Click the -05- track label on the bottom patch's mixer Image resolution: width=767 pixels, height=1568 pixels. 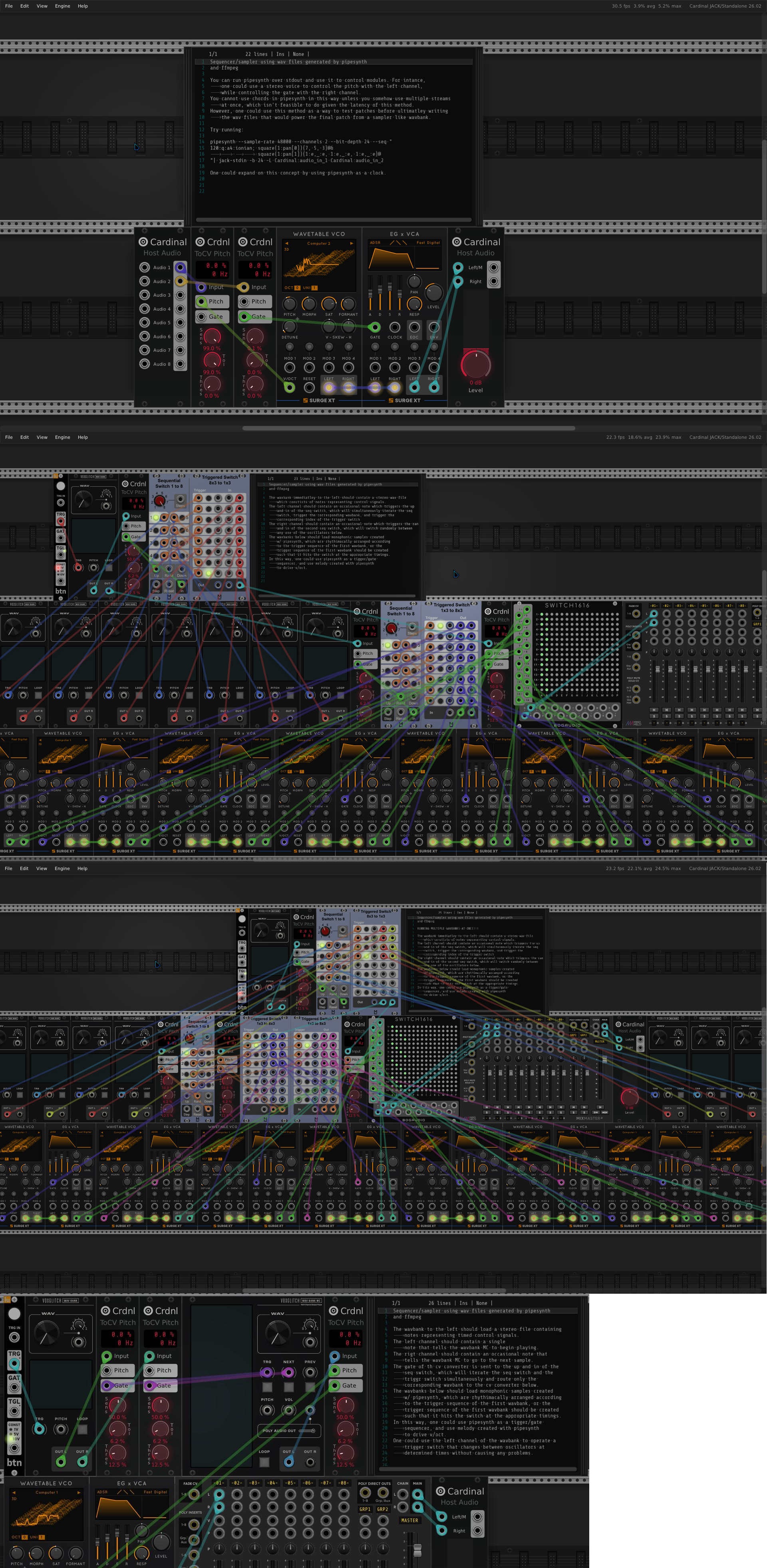coord(290,1483)
